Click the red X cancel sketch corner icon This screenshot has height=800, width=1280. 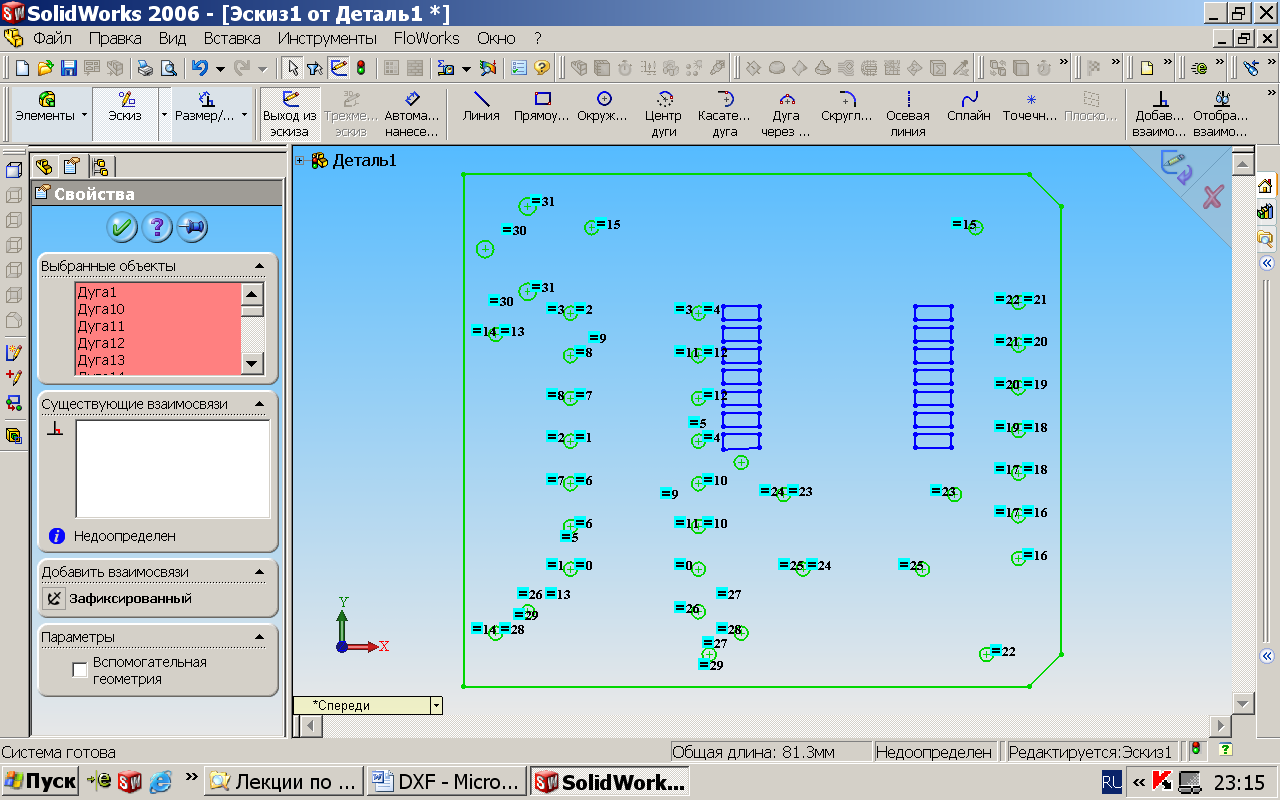point(1212,197)
